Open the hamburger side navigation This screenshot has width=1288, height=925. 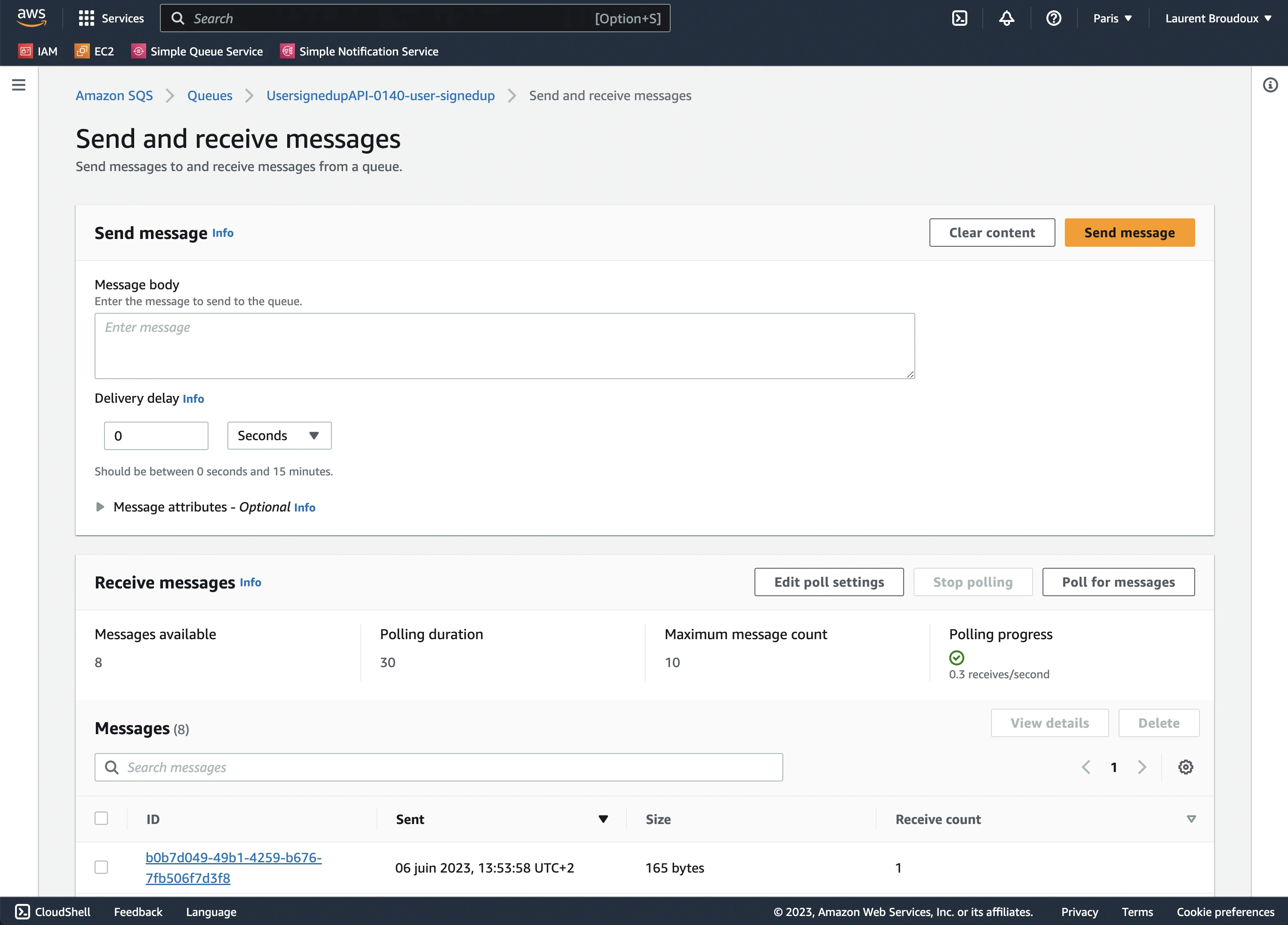tap(19, 85)
